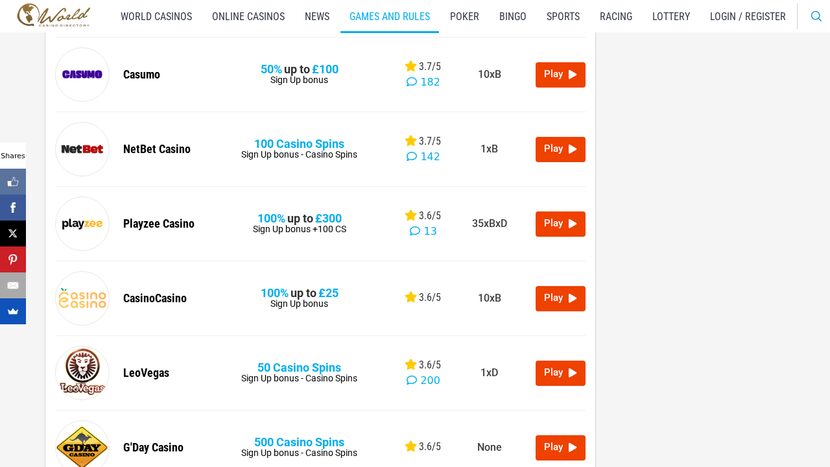Share page by email icon
The width and height of the screenshot is (830, 467).
coord(13,286)
